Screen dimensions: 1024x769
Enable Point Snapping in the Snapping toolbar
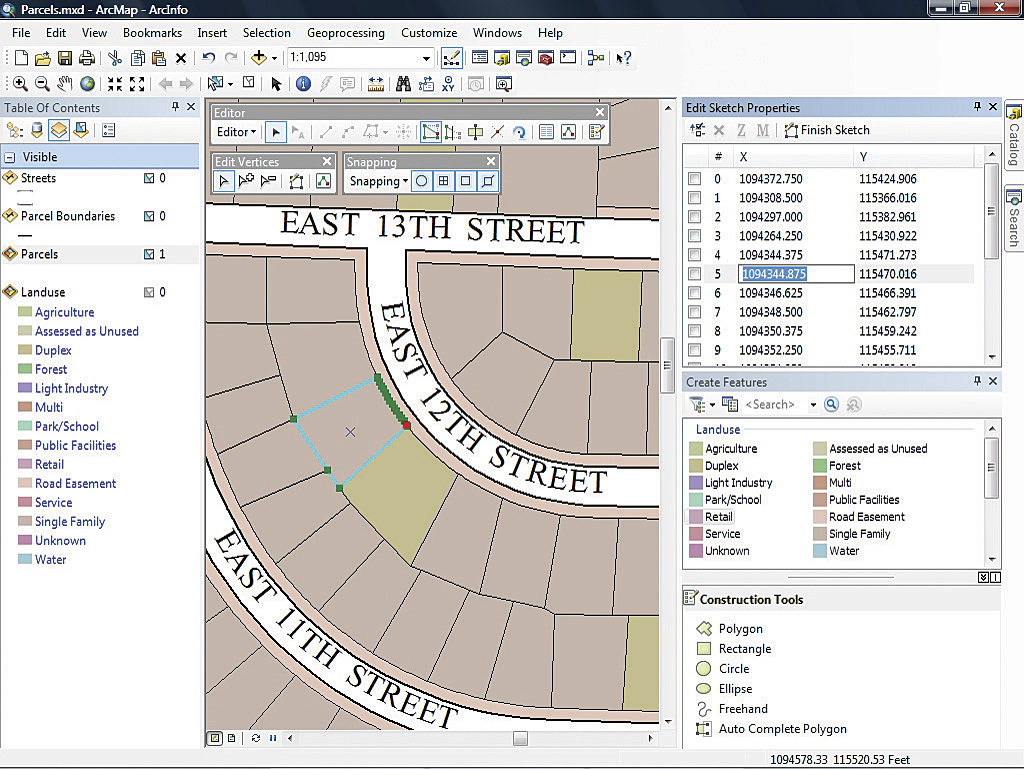[x=422, y=181]
